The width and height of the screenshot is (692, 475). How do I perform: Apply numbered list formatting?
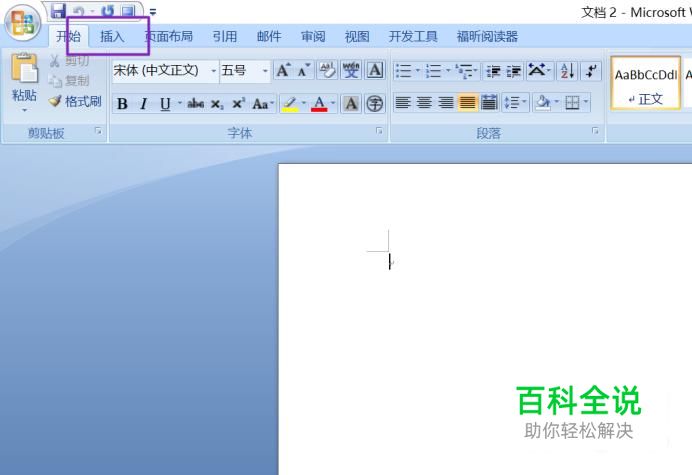tap(433, 71)
